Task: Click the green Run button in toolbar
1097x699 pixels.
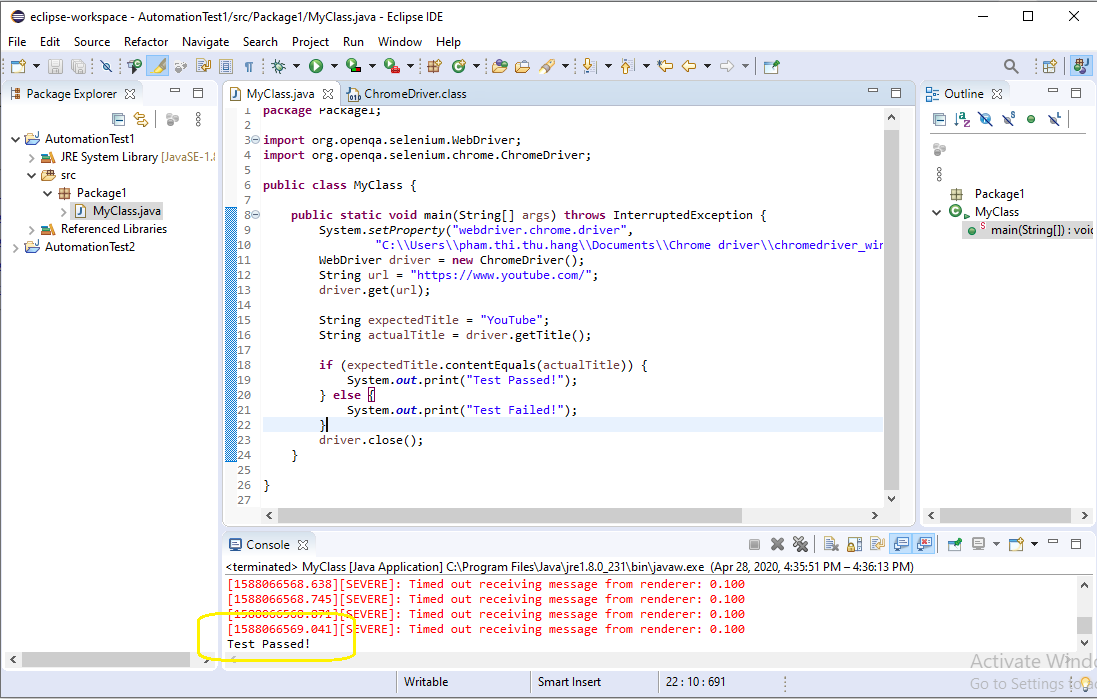Action: tap(316, 66)
